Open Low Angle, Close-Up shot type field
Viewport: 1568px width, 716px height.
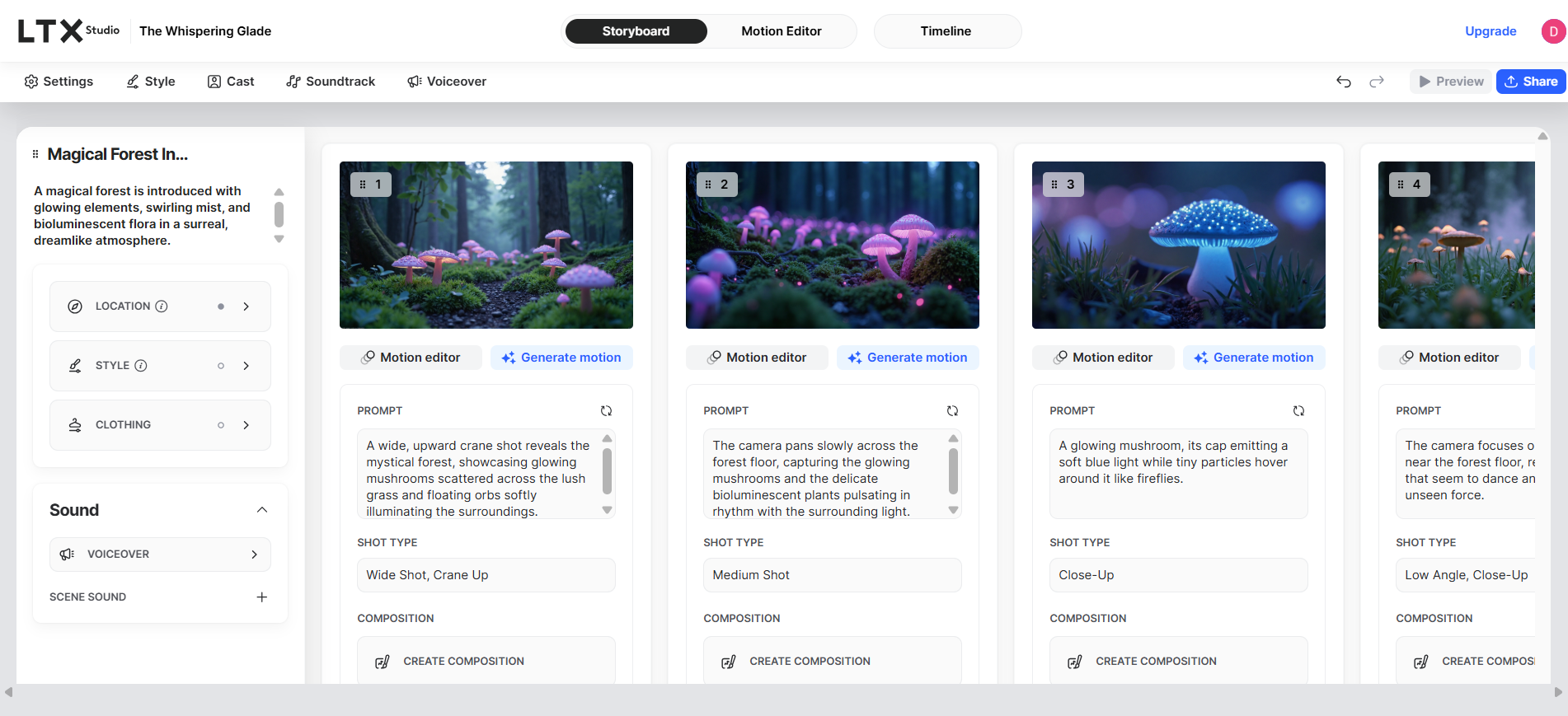1466,575
